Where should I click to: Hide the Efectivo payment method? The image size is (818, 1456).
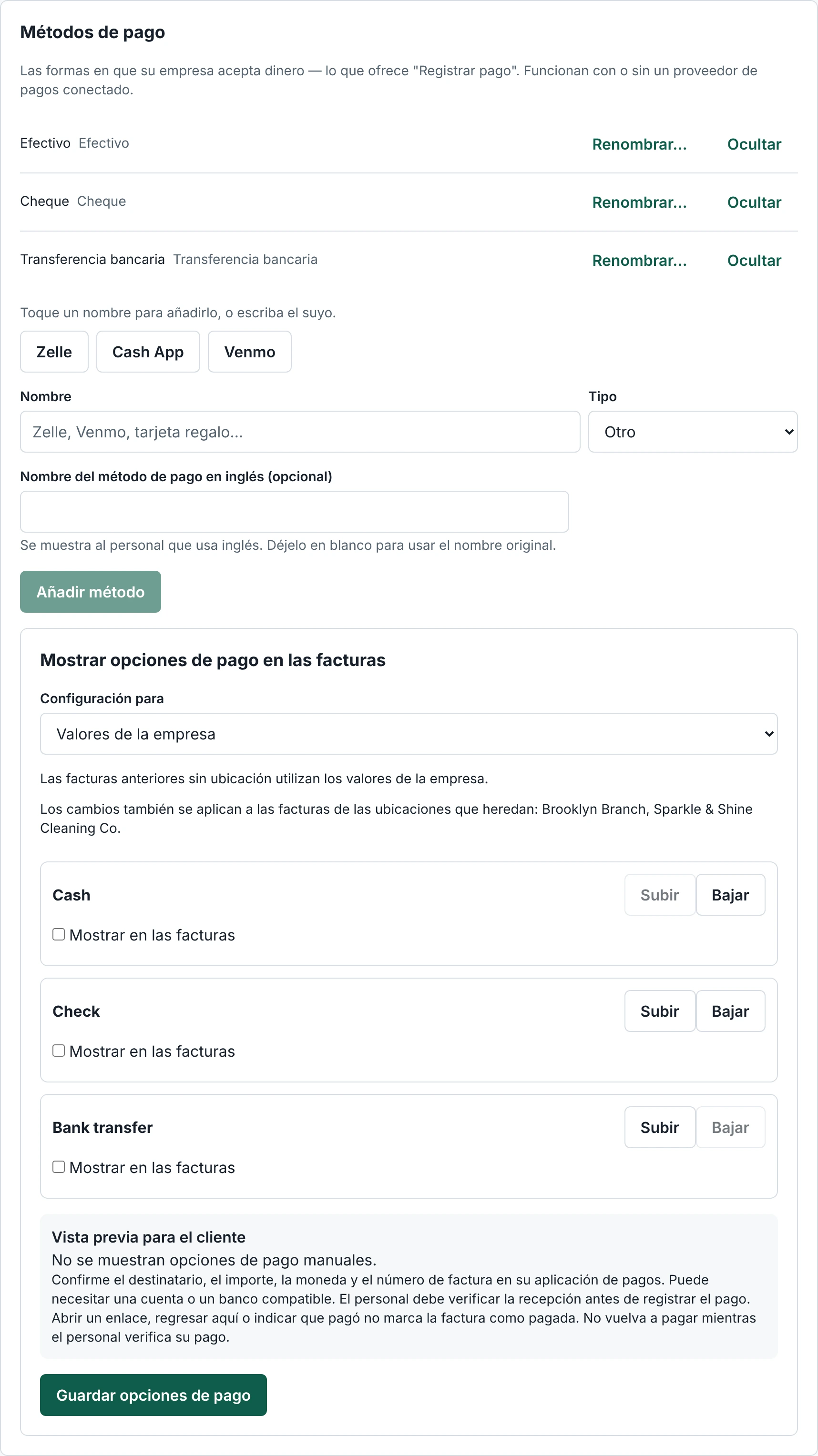pyautogui.click(x=754, y=144)
